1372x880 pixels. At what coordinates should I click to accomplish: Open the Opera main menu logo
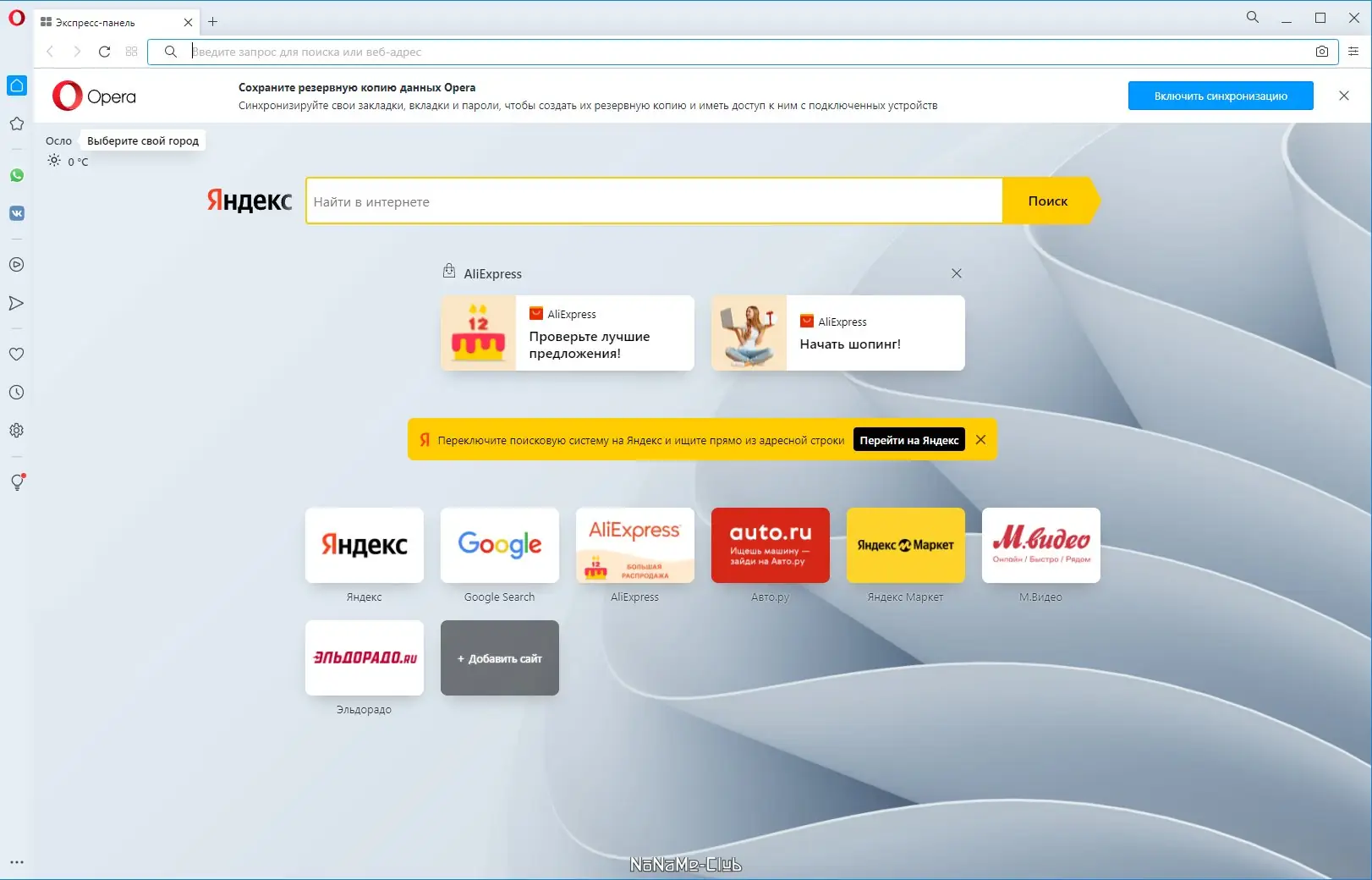(x=17, y=18)
